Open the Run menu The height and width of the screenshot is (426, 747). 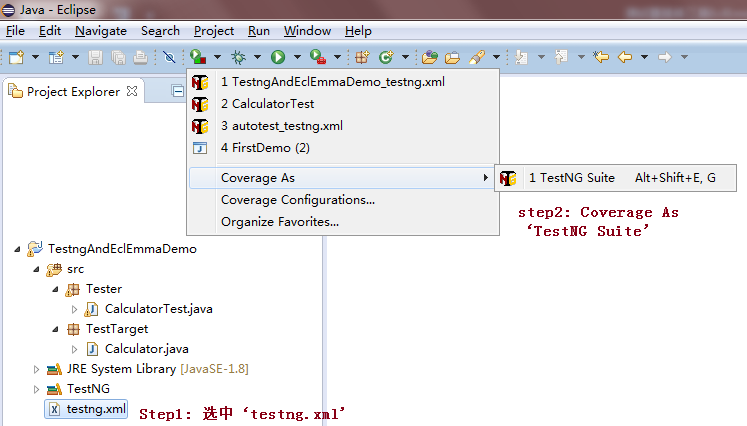[x=259, y=31]
